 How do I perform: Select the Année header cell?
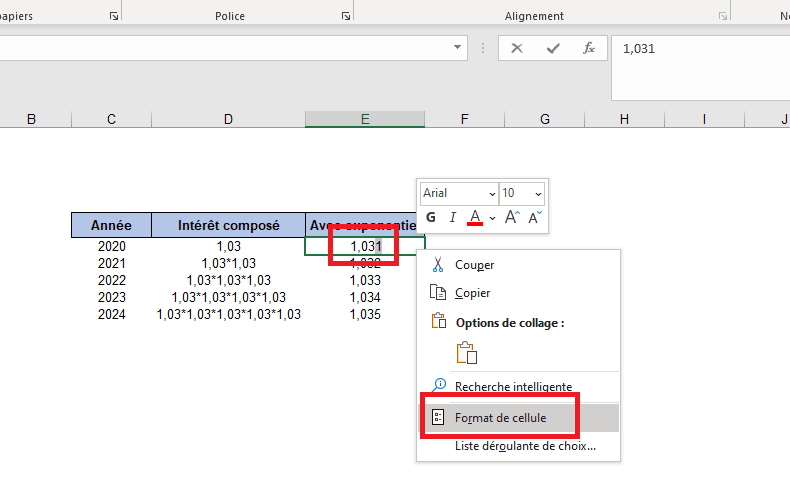[111, 225]
